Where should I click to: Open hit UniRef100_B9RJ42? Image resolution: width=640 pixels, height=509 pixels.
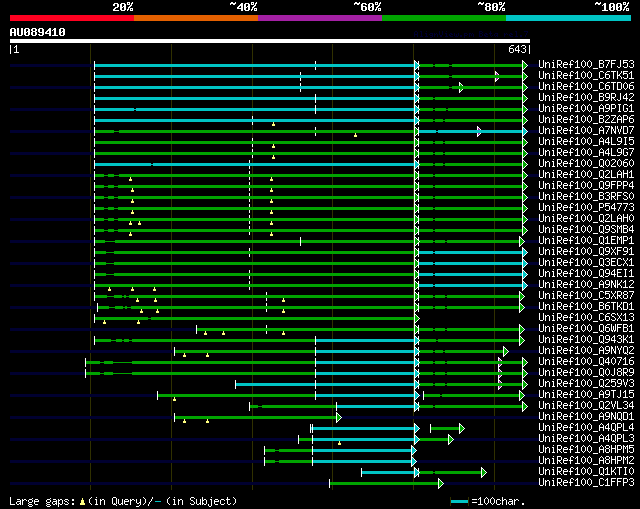pos(586,98)
